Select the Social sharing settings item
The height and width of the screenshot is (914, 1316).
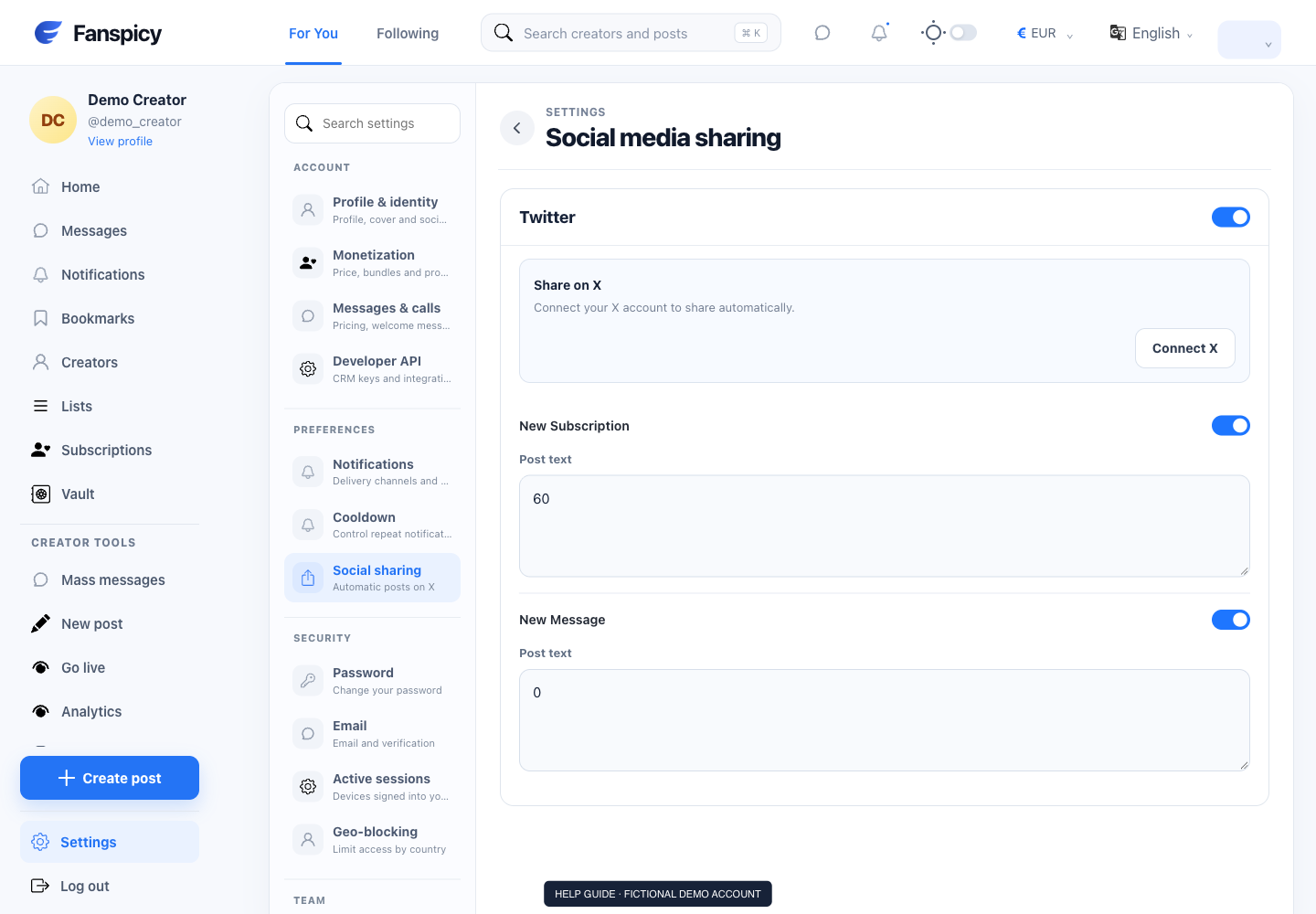point(372,578)
